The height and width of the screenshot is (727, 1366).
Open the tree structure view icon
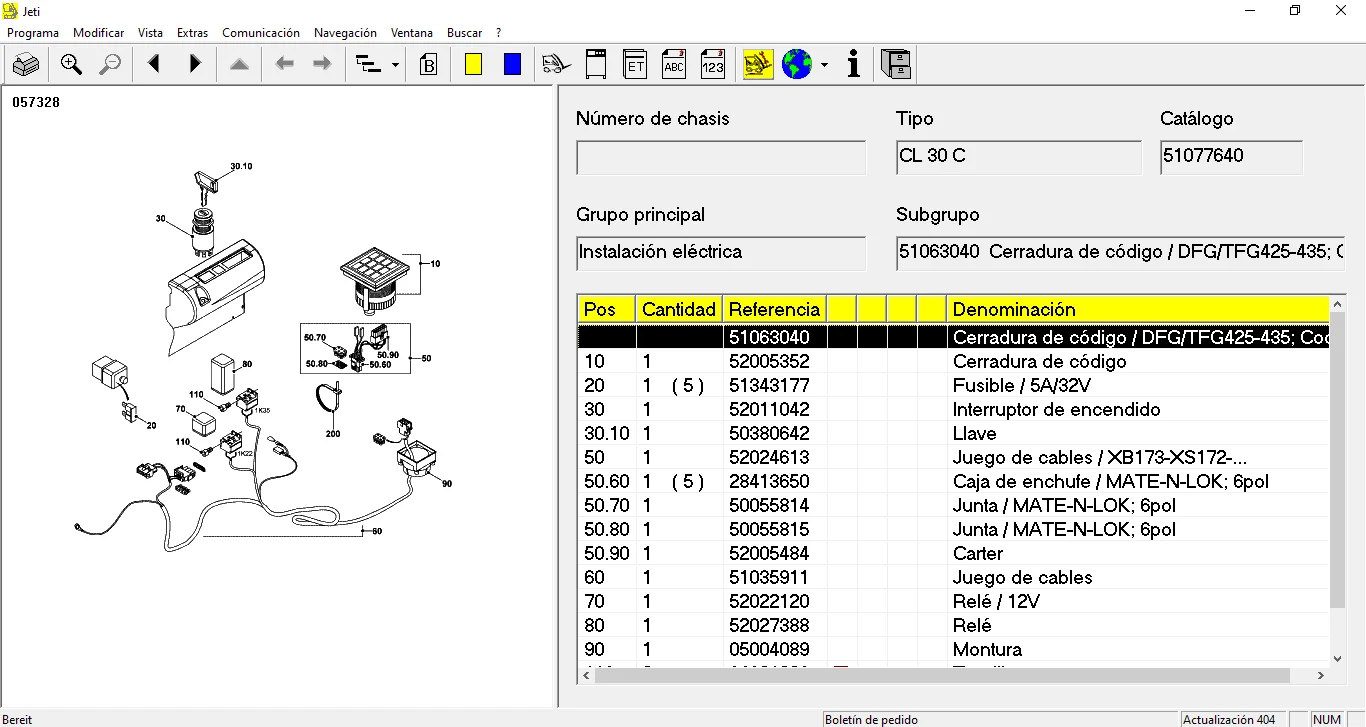pyautogui.click(x=369, y=65)
